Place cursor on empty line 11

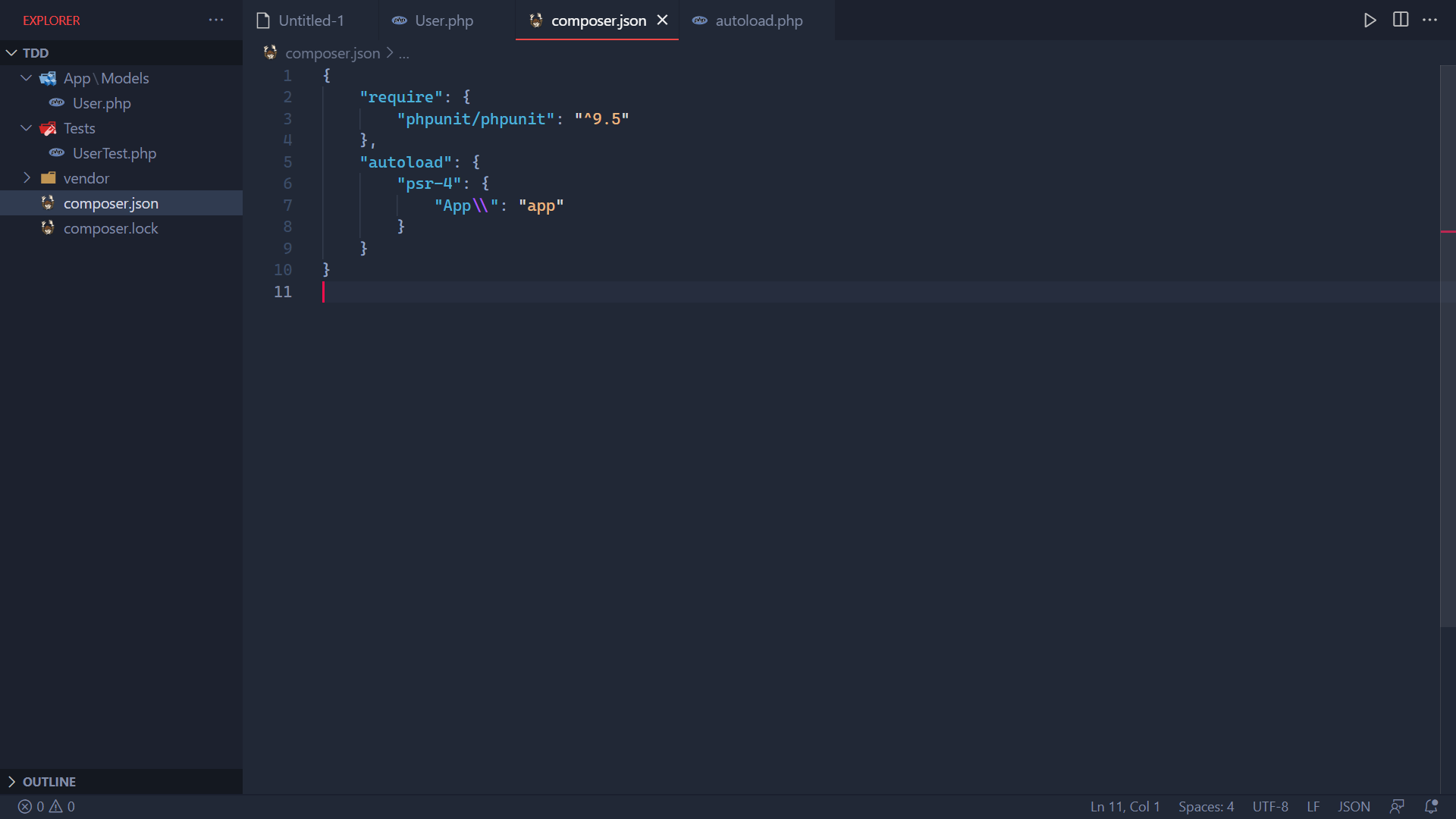[880, 292]
